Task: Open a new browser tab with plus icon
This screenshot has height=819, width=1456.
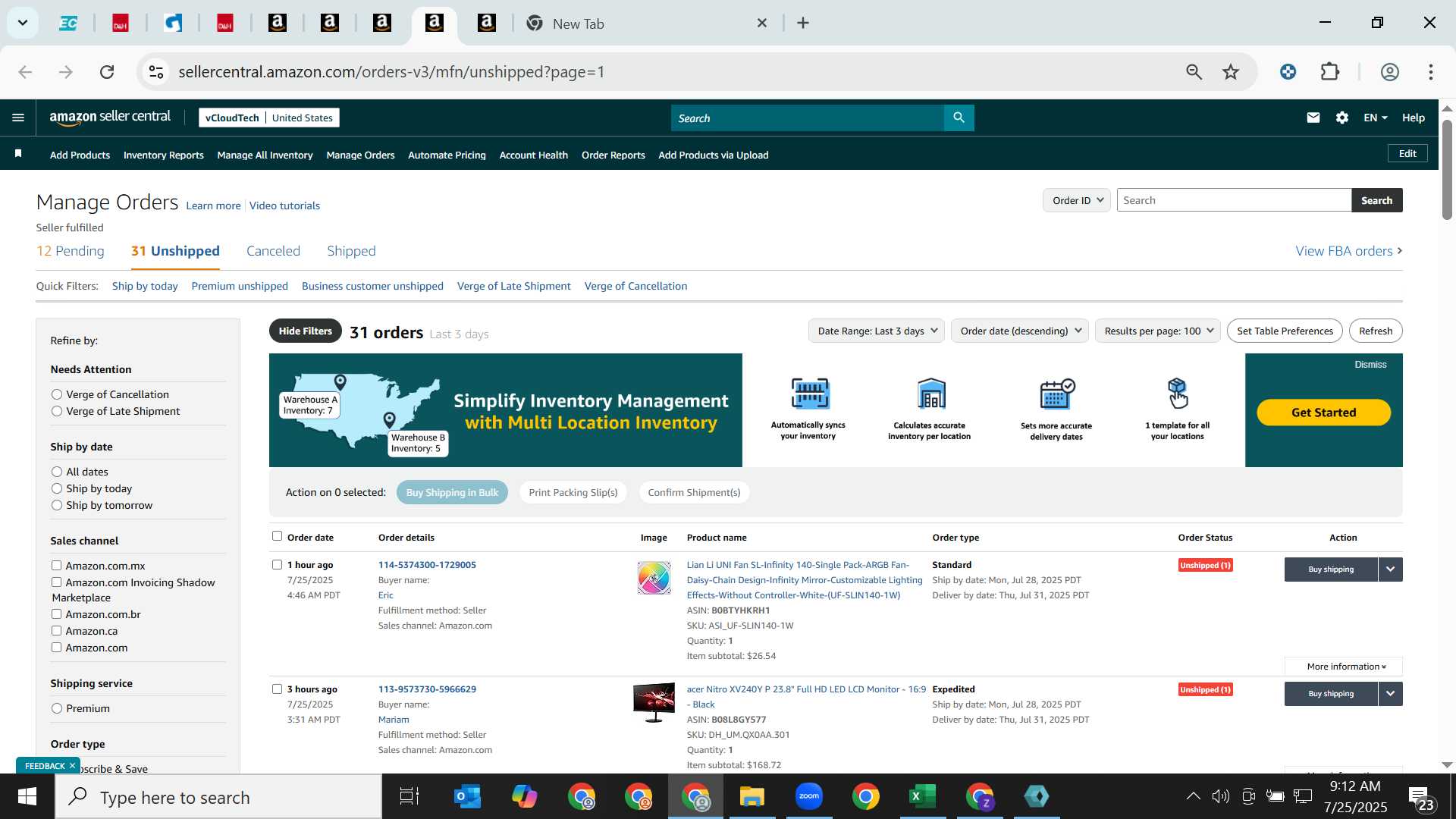Action: 803,24
